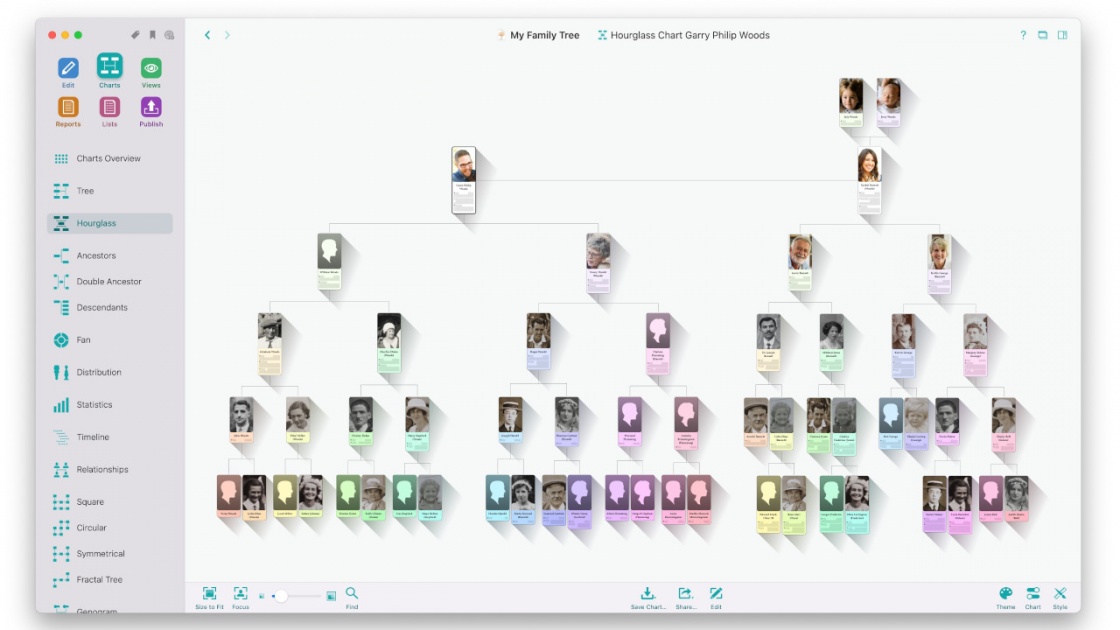The image size is (1120, 630).
Task: Click My Family Tree title breadcrumb
Action: pyautogui.click(x=544, y=35)
